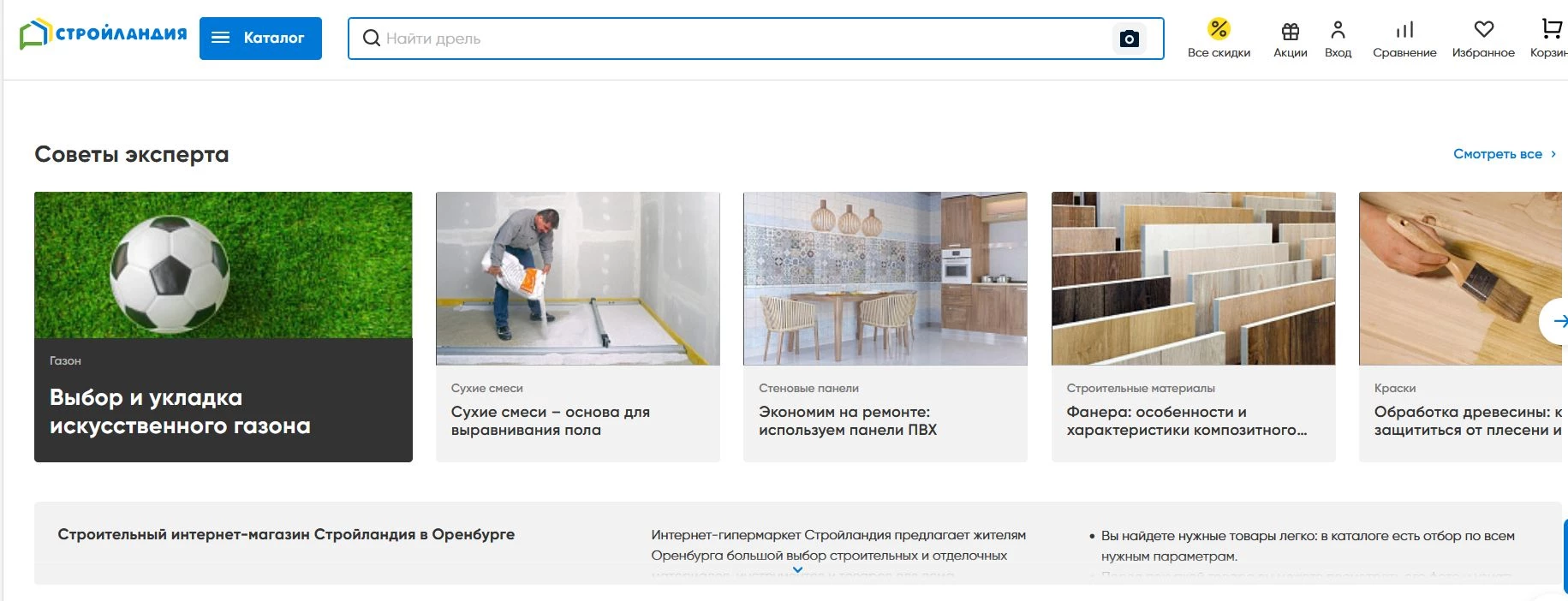Viewport: 1568px width, 601px height.
Task: Open the soccer ball lawn article image
Action: coord(224,265)
